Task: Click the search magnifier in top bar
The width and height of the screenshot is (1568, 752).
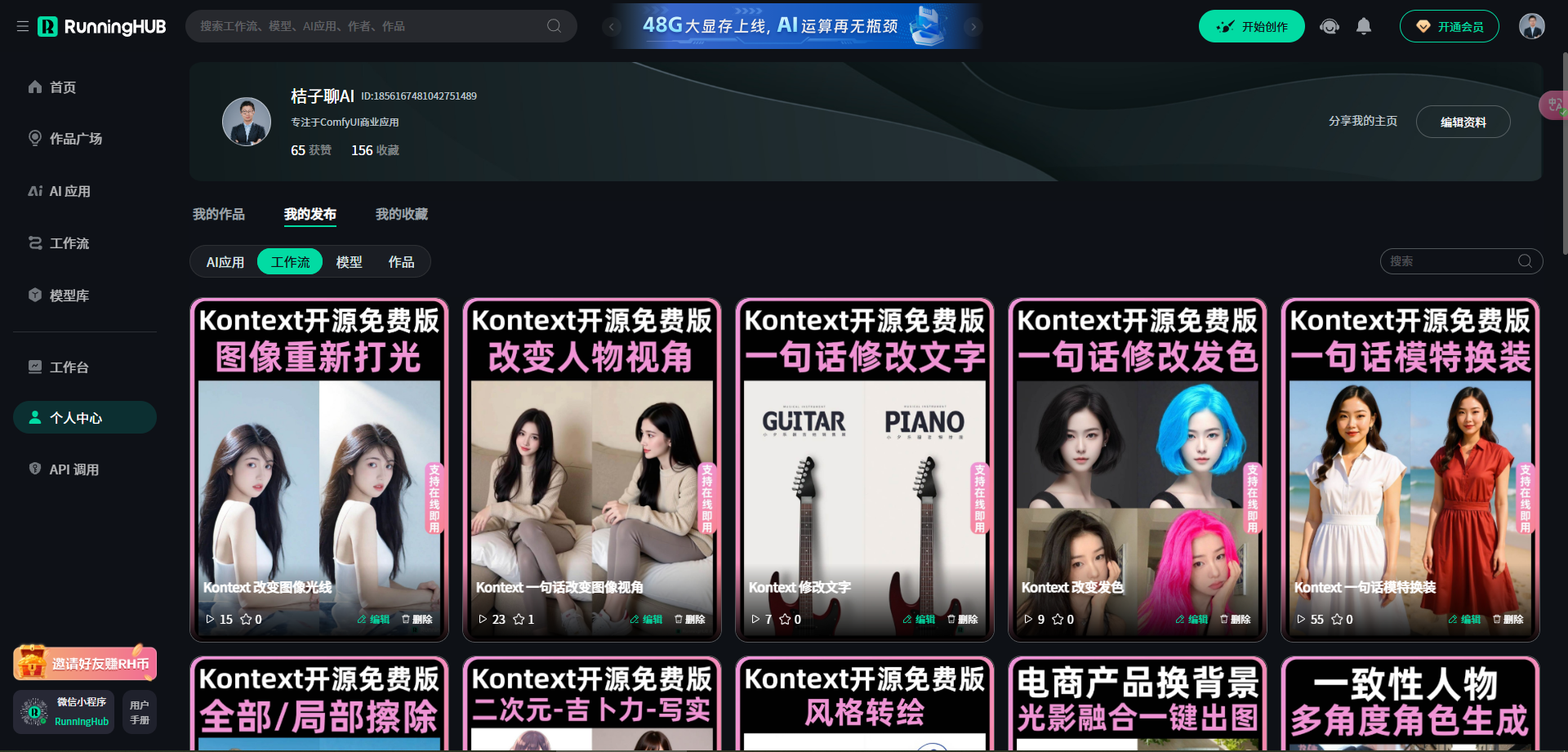Action: point(554,26)
